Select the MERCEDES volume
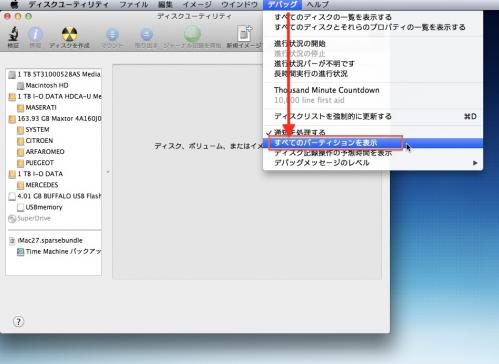 pos(37,185)
